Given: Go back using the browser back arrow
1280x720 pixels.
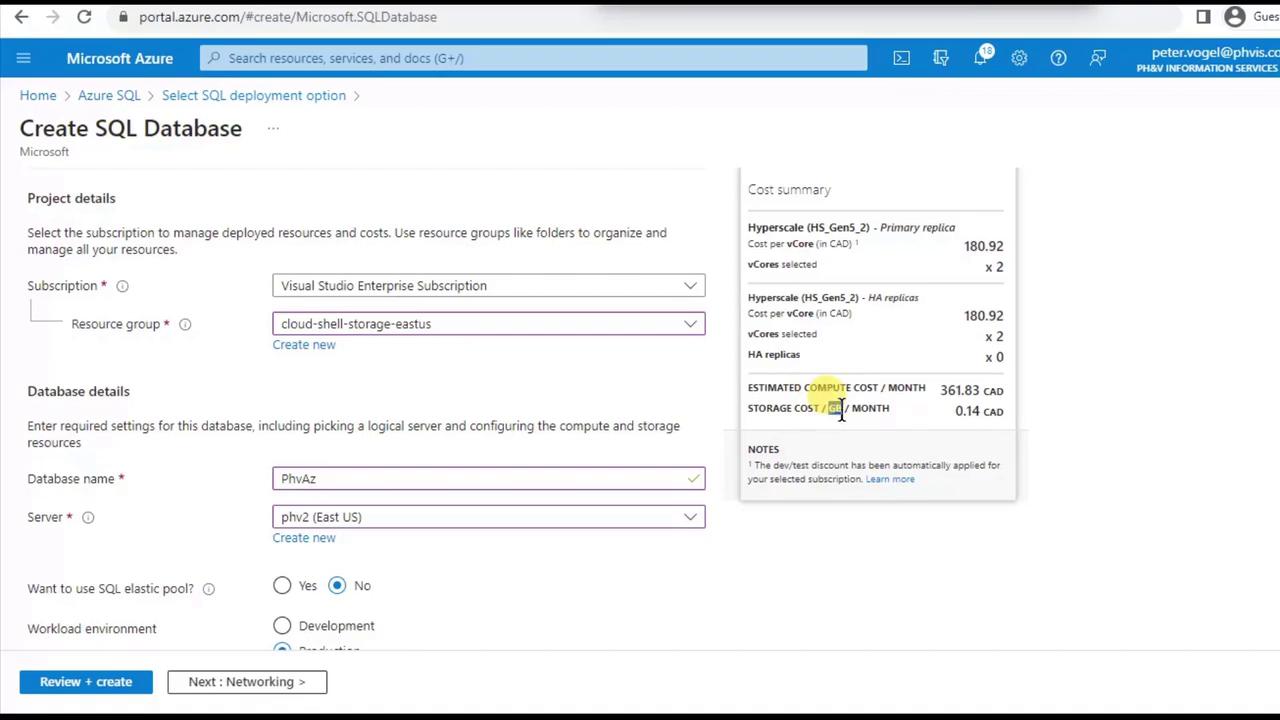Looking at the screenshot, I should click(21, 17).
